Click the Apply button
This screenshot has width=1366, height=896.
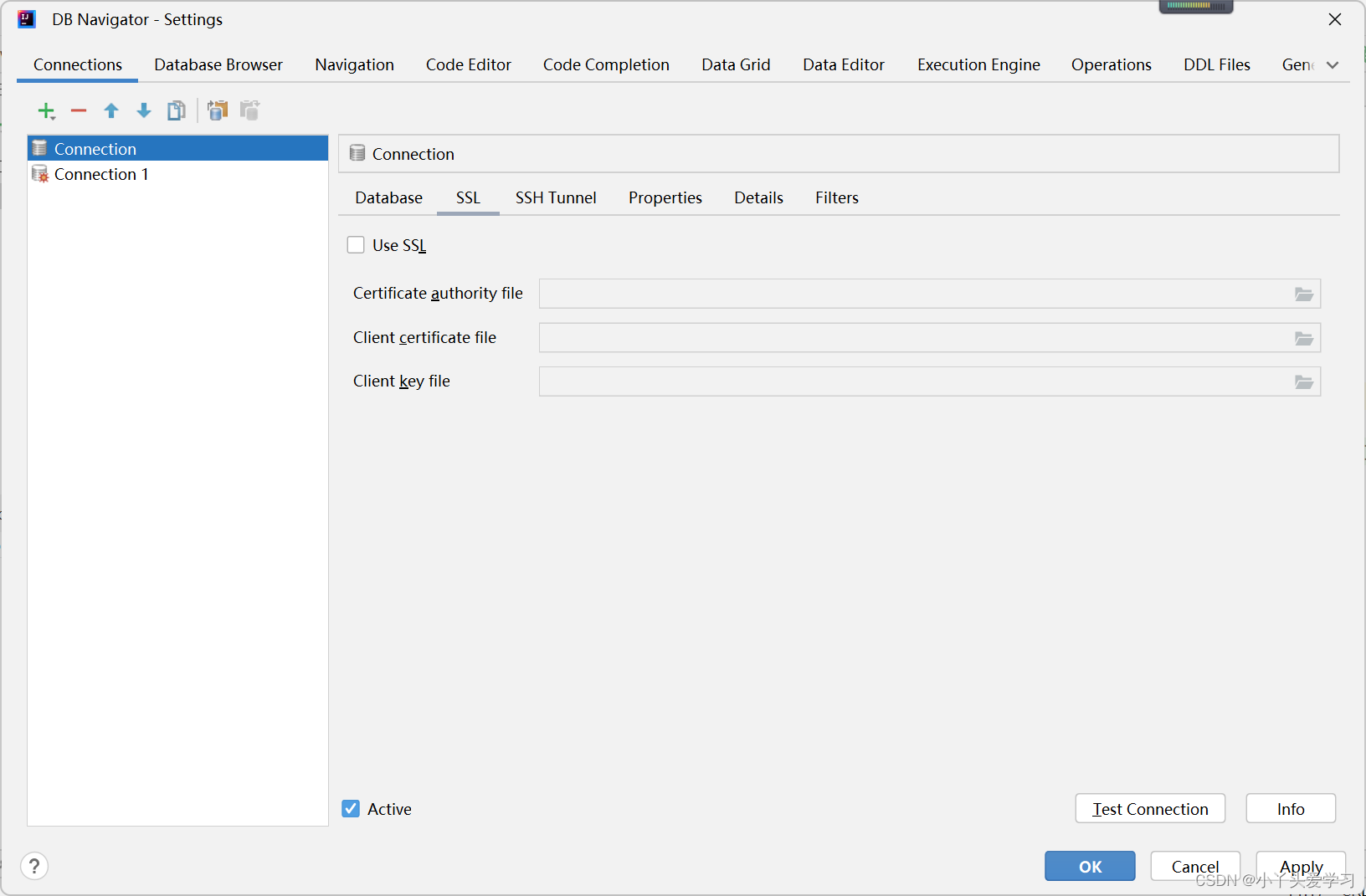pyautogui.click(x=1301, y=867)
